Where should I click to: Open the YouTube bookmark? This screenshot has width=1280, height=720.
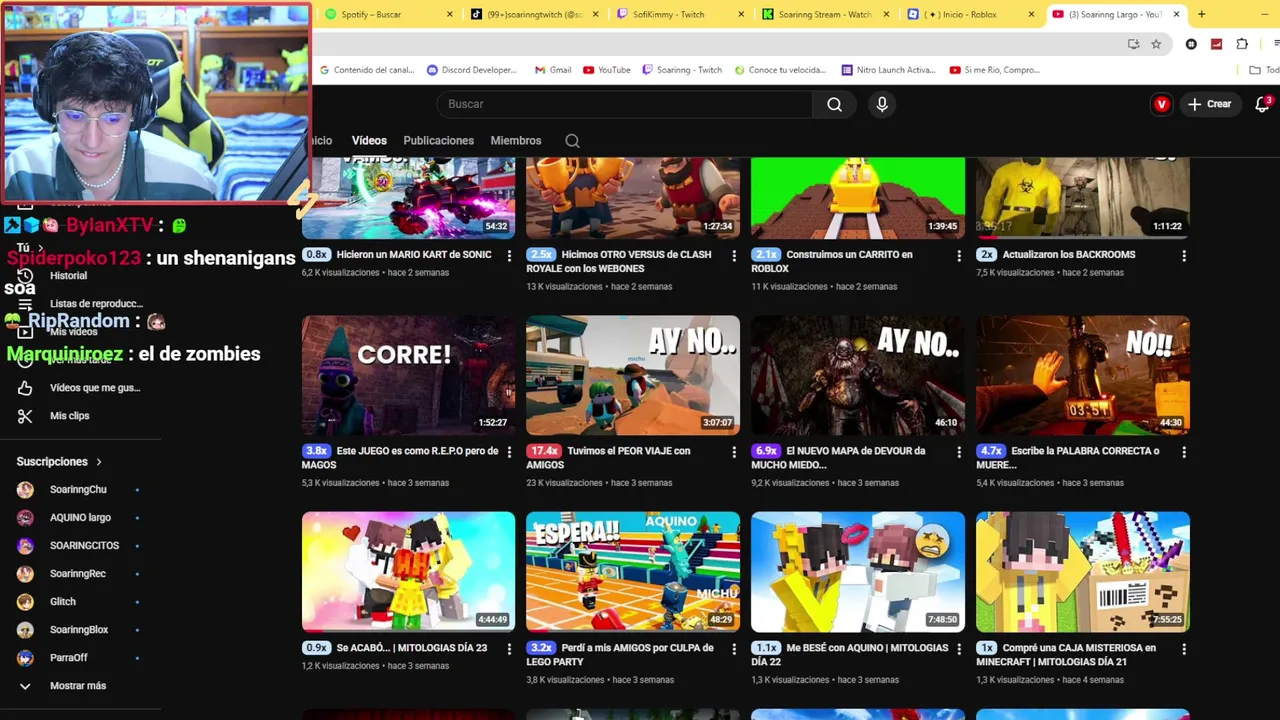click(x=606, y=70)
